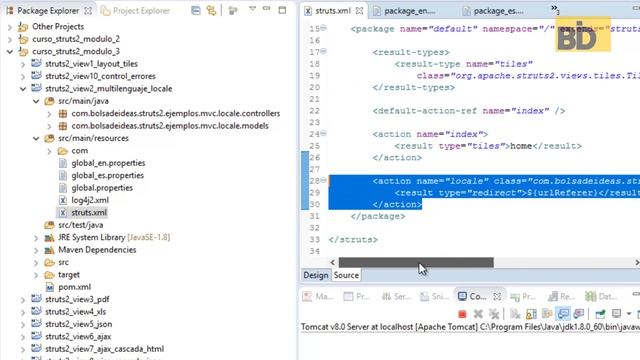Toggle show console on standard output change
This screenshot has width=640, height=360.
(563, 314)
